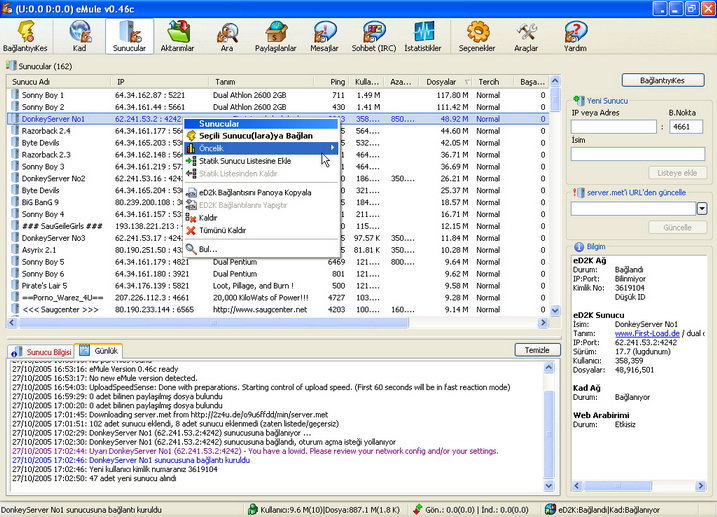Viewport: 717px width, 517px height.
Task: Click the Bul magnifier icon
Action: [191, 249]
